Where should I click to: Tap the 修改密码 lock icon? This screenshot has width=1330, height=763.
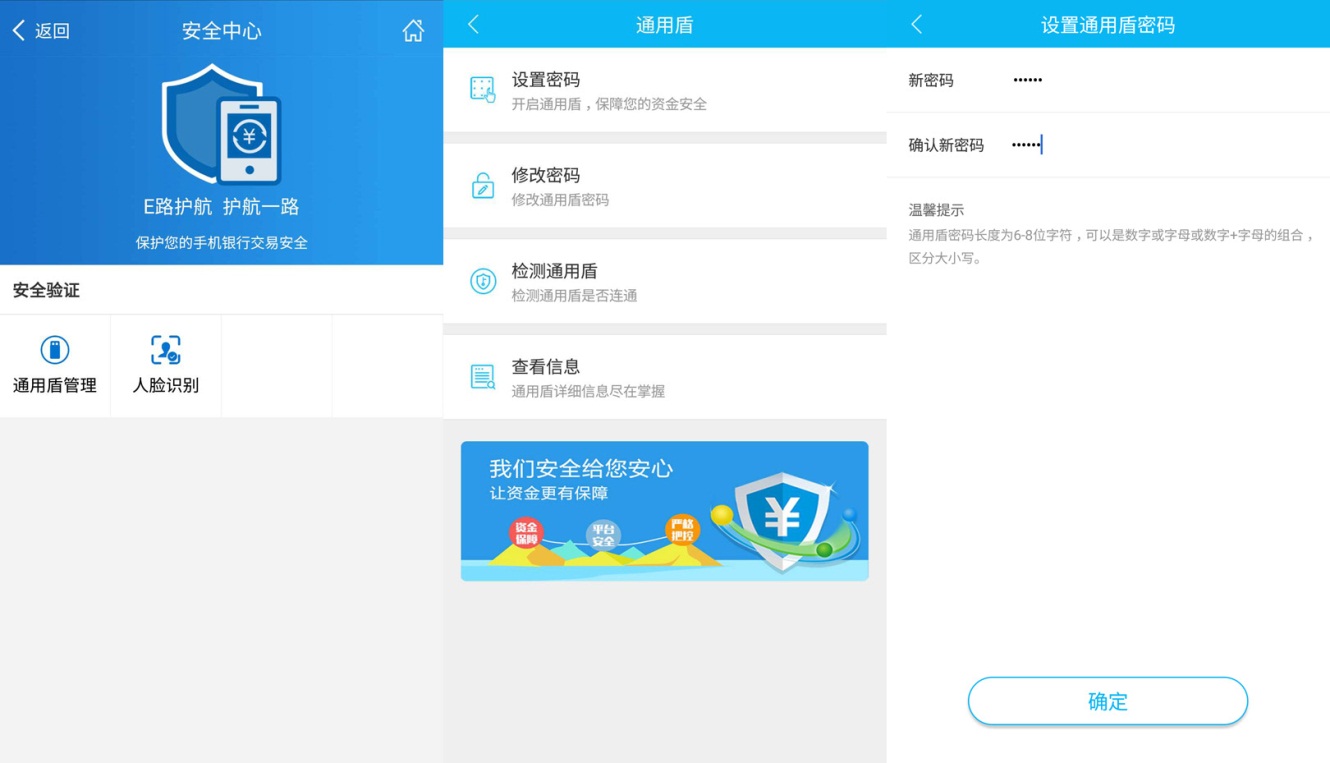coord(483,186)
